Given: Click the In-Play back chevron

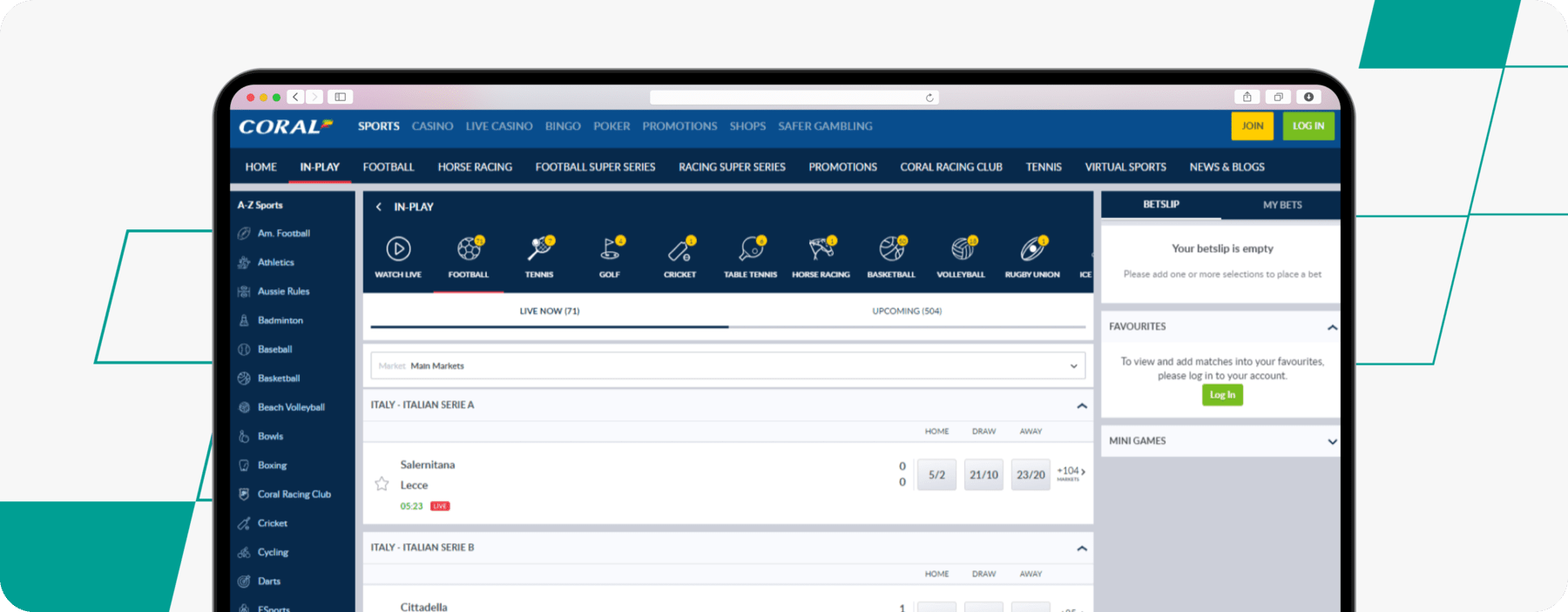Looking at the screenshot, I should pyautogui.click(x=378, y=207).
